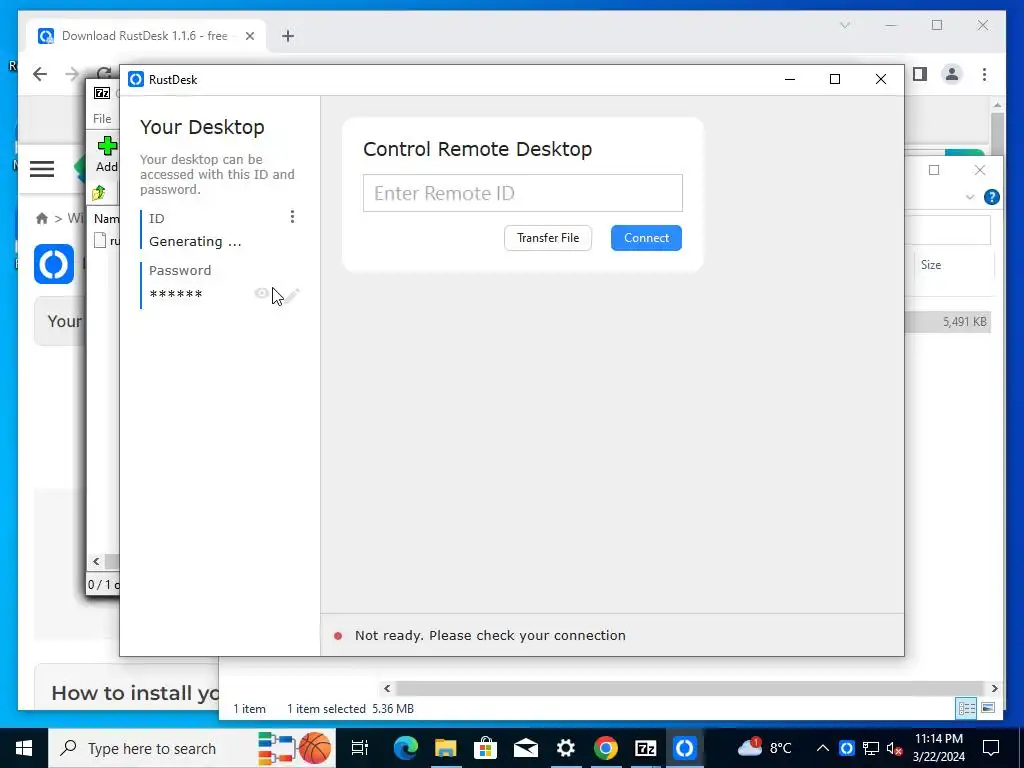
Task: Switch to Chrome from taskbar
Action: (605, 748)
